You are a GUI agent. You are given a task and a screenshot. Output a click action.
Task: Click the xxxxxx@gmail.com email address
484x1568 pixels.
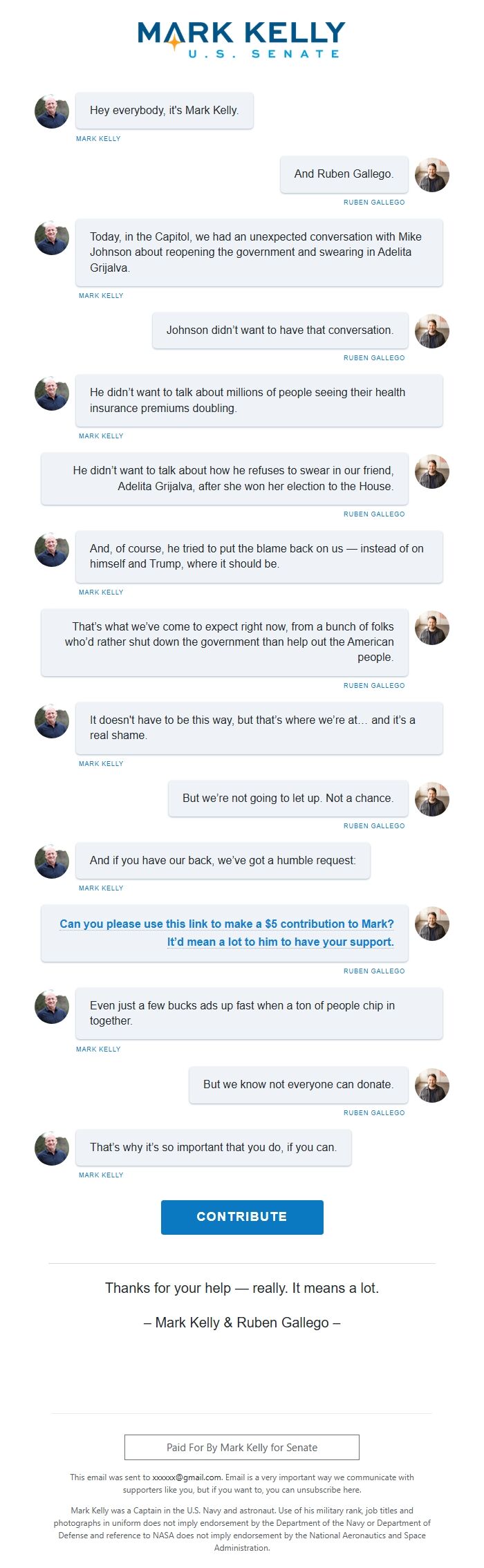pyautogui.click(x=187, y=1477)
